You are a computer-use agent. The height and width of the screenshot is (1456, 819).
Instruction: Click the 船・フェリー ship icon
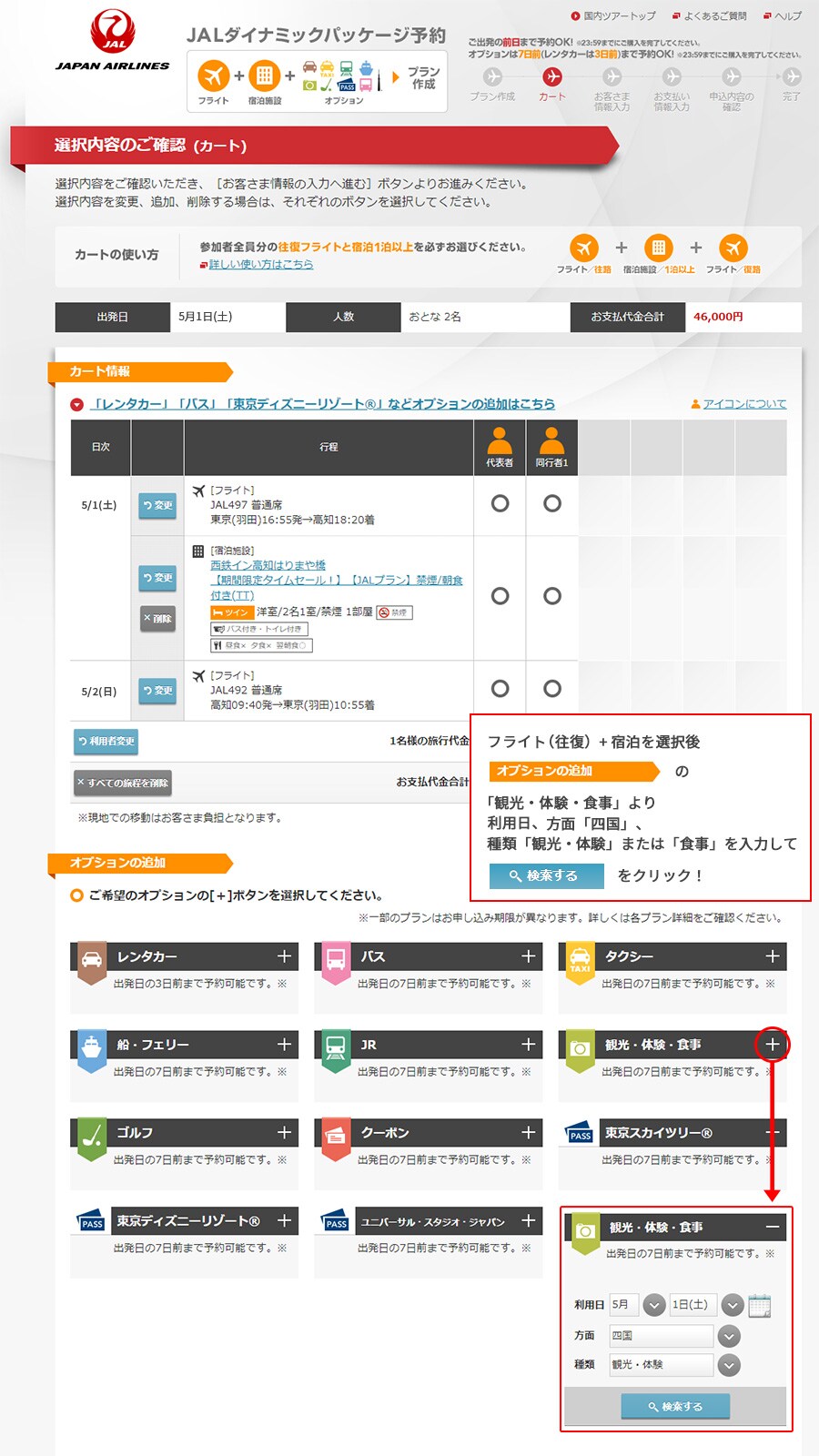click(x=92, y=1049)
